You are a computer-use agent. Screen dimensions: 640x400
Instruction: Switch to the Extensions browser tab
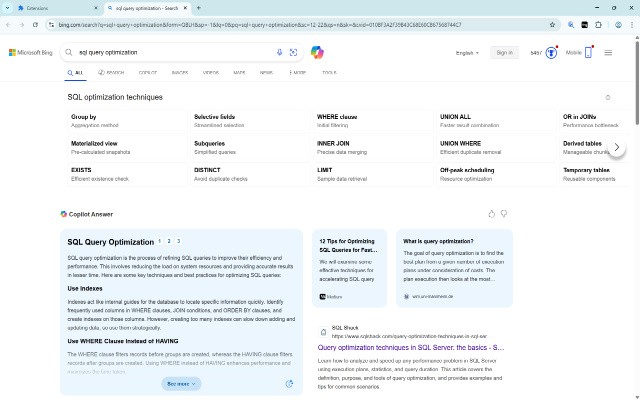(56, 8)
